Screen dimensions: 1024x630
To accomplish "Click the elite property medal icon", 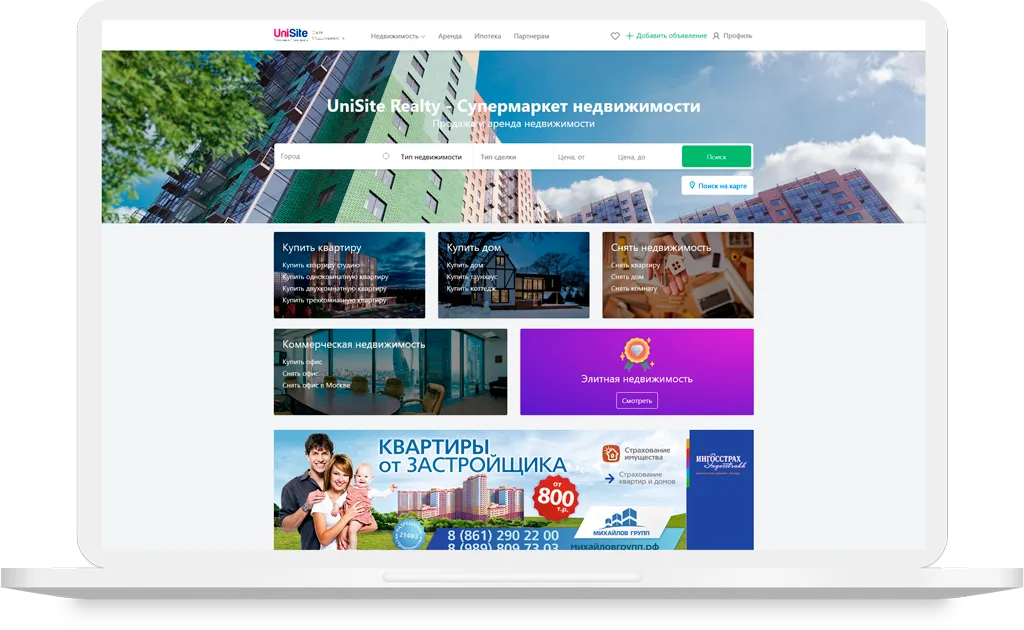I will [x=636, y=352].
